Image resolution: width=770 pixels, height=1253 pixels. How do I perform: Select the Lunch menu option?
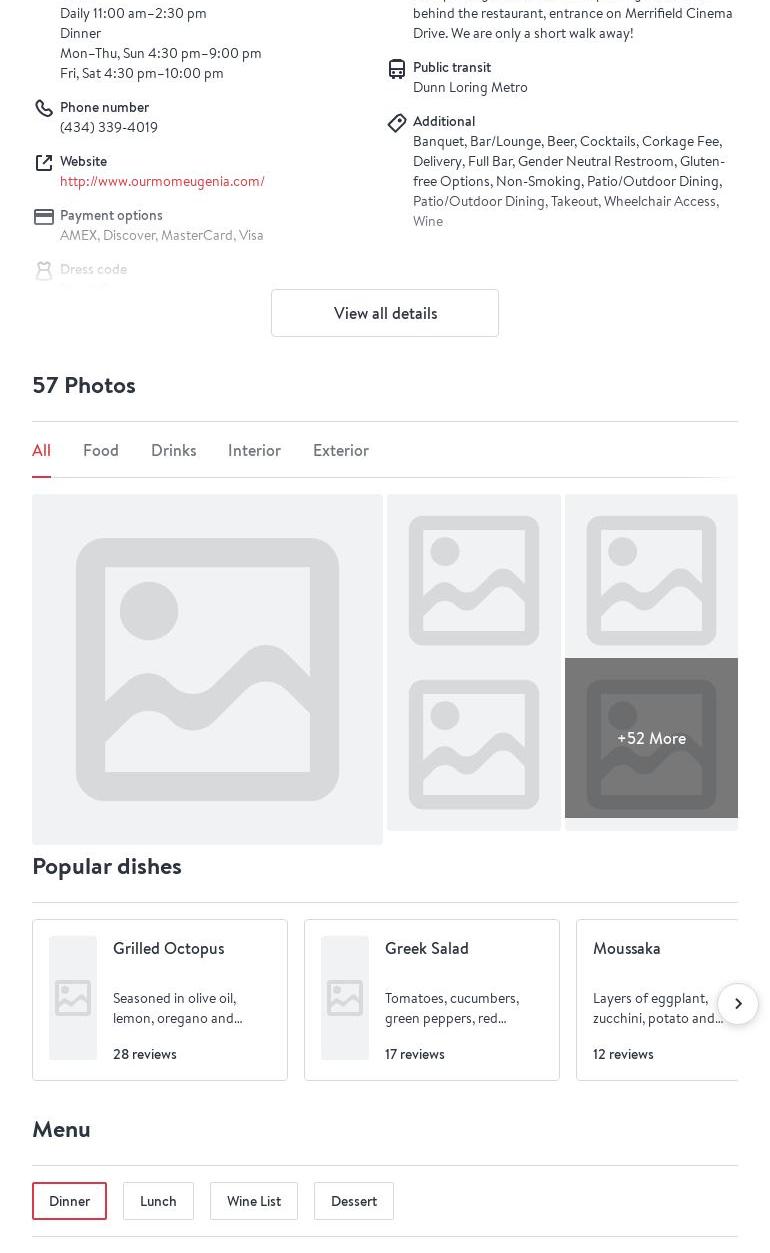point(158,1201)
